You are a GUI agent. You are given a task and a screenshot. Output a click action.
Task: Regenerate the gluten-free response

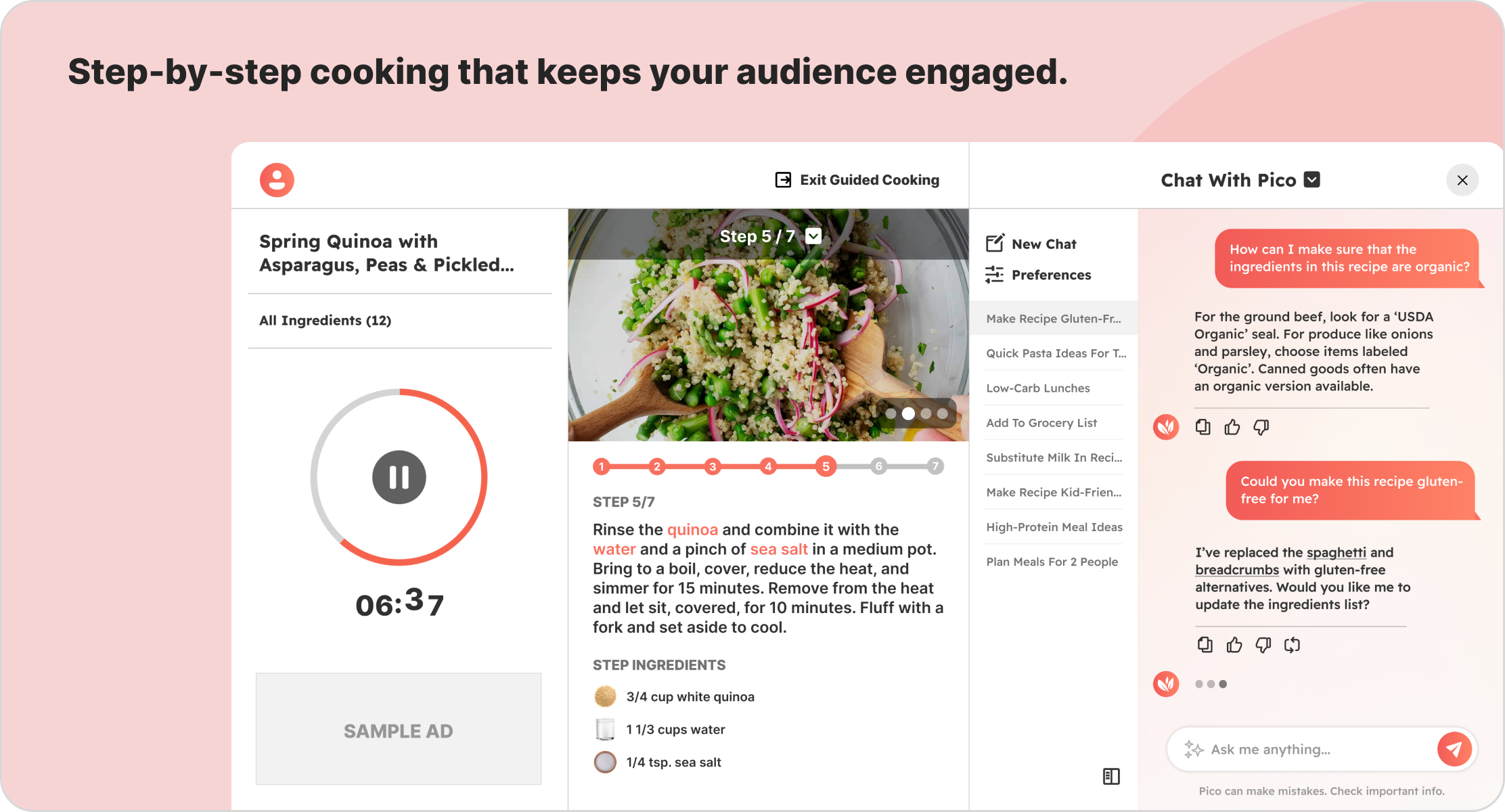pyautogui.click(x=1292, y=645)
